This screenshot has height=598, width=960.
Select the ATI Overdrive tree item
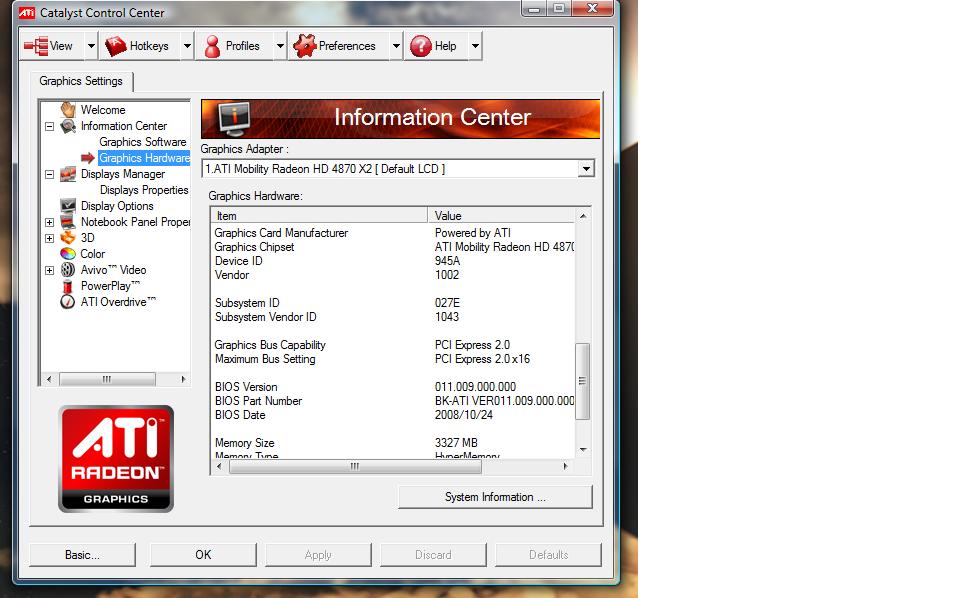118,302
